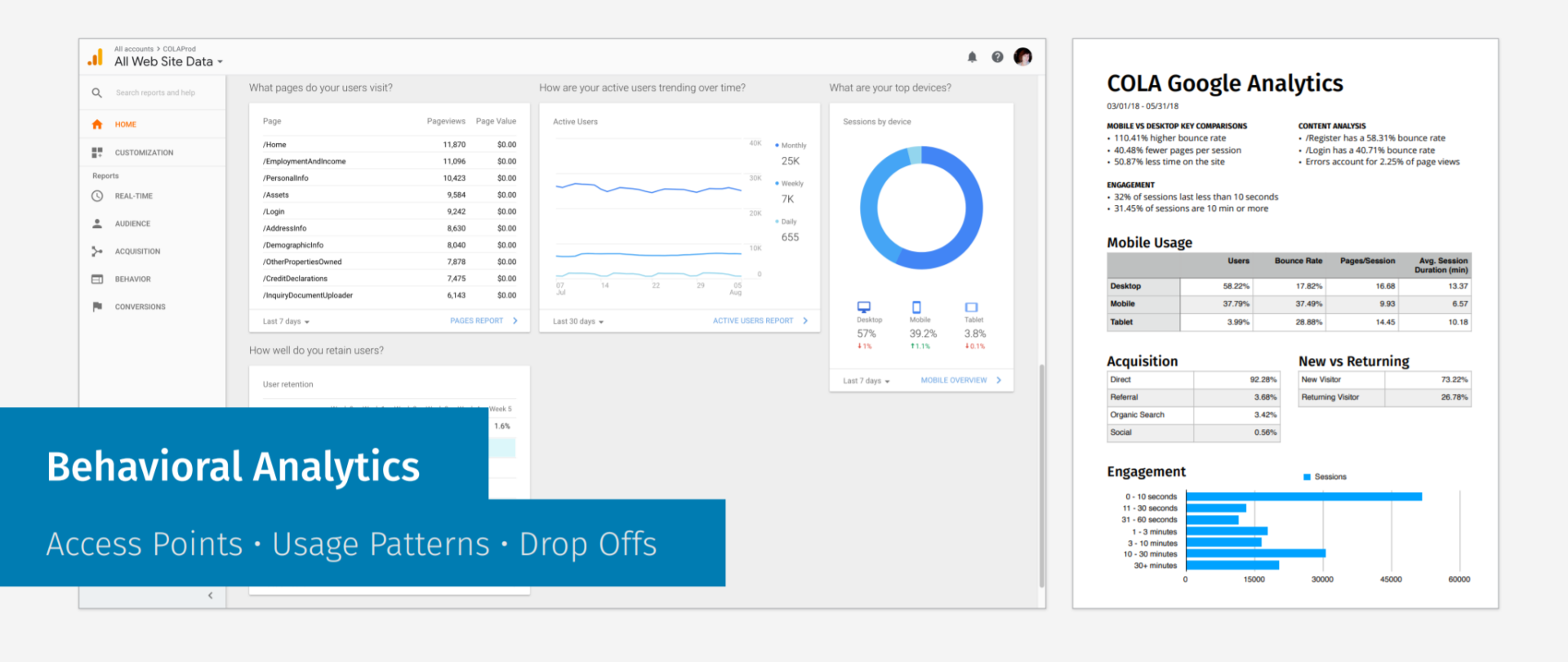Click the Real-Time clock icon
Screen dimensions: 1568x662
tap(97, 196)
